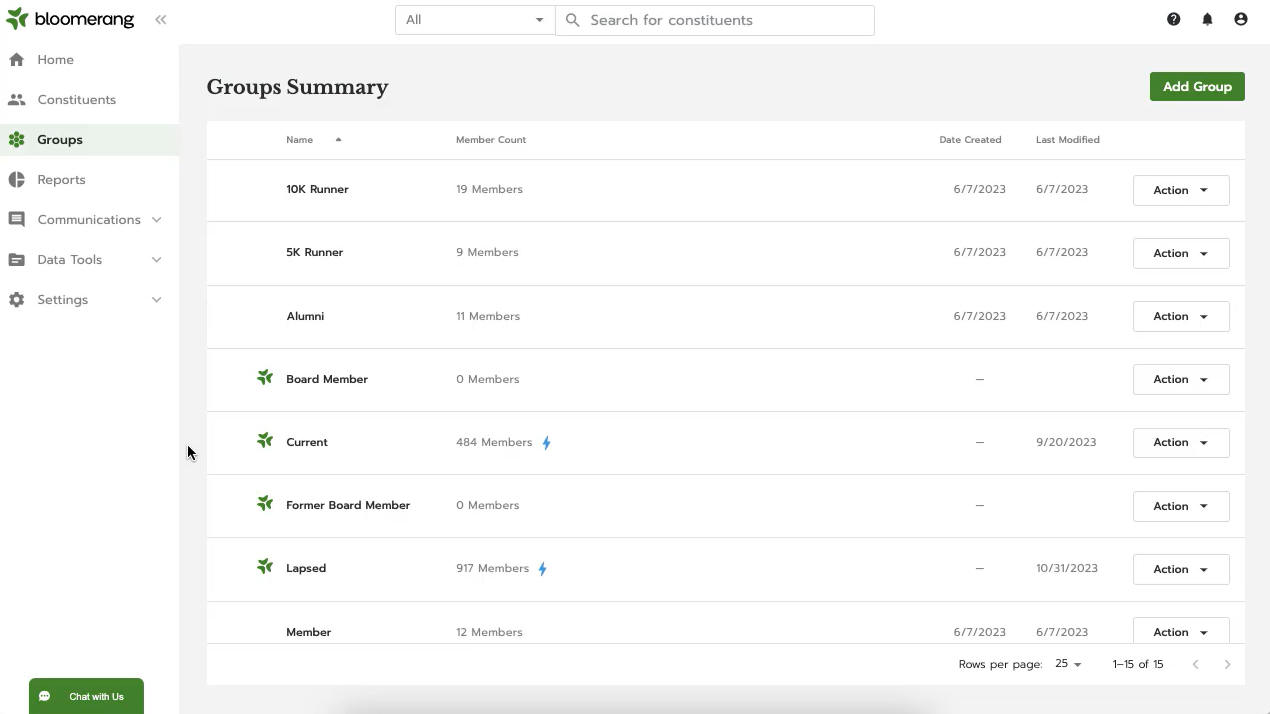Click the 10/31/2023 last modified date
Viewport: 1270px width, 714px height.
tap(1067, 568)
